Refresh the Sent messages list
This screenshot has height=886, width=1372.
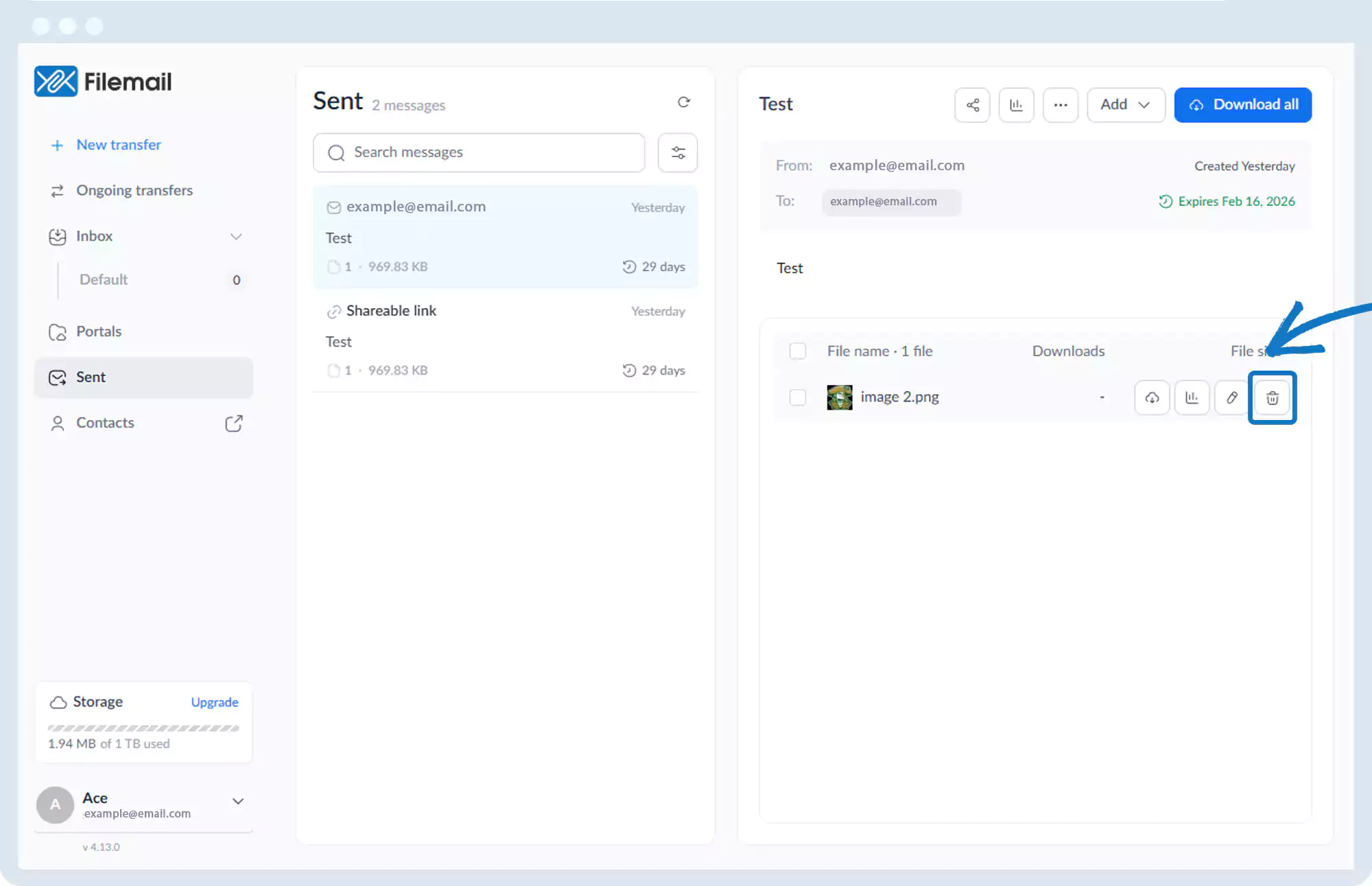(683, 102)
